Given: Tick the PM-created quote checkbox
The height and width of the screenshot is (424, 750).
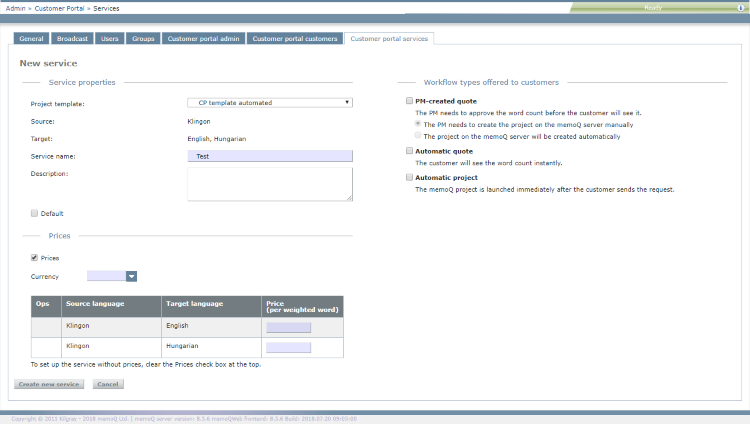Looking at the screenshot, I should (409, 101).
